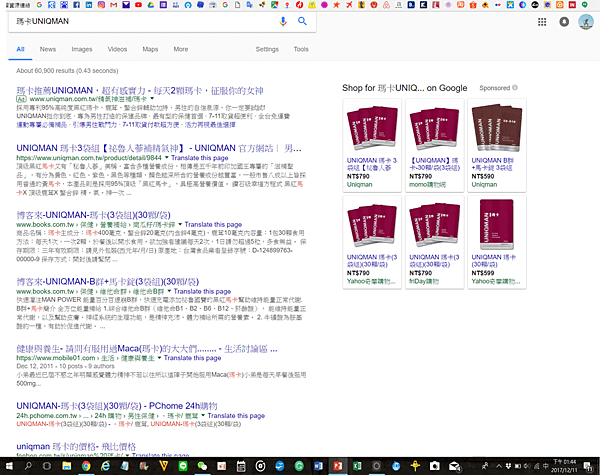Open the YouTube bookmark
The image size is (600, 475).
click(x=138, y=5)
